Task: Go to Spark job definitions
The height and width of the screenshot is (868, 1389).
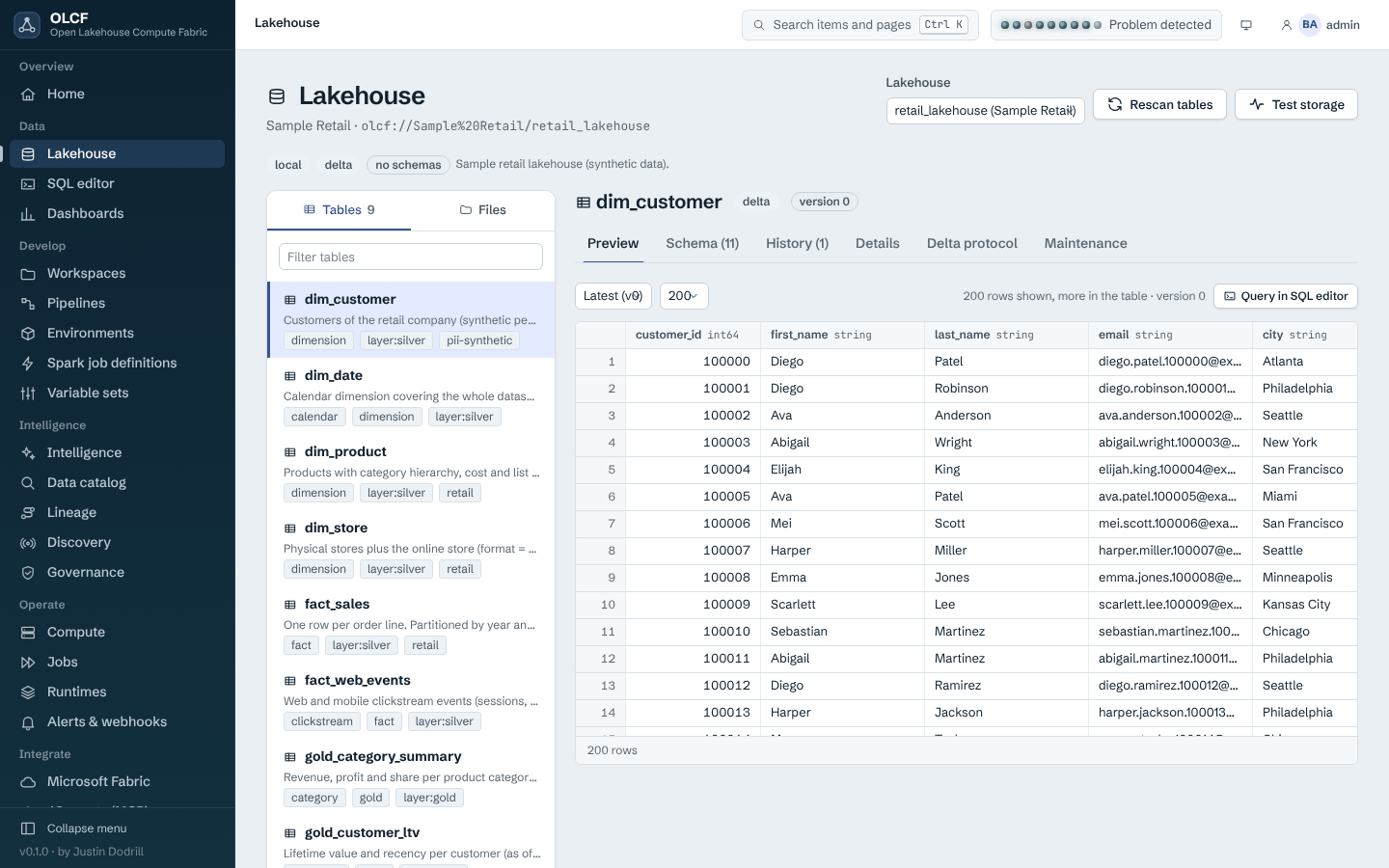Action: [117, 363]
